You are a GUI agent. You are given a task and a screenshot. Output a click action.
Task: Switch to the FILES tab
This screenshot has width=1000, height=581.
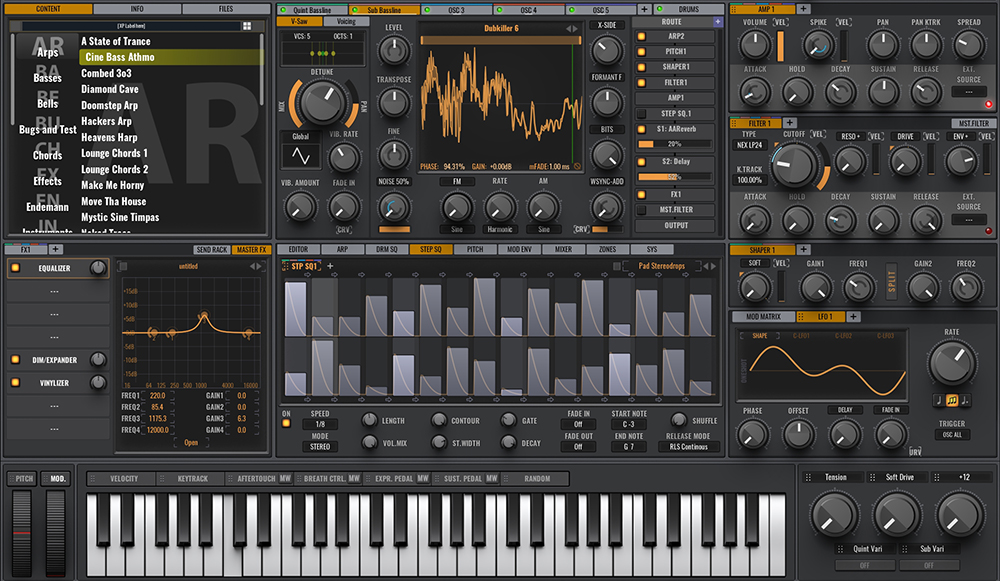(x=226, y=9)
